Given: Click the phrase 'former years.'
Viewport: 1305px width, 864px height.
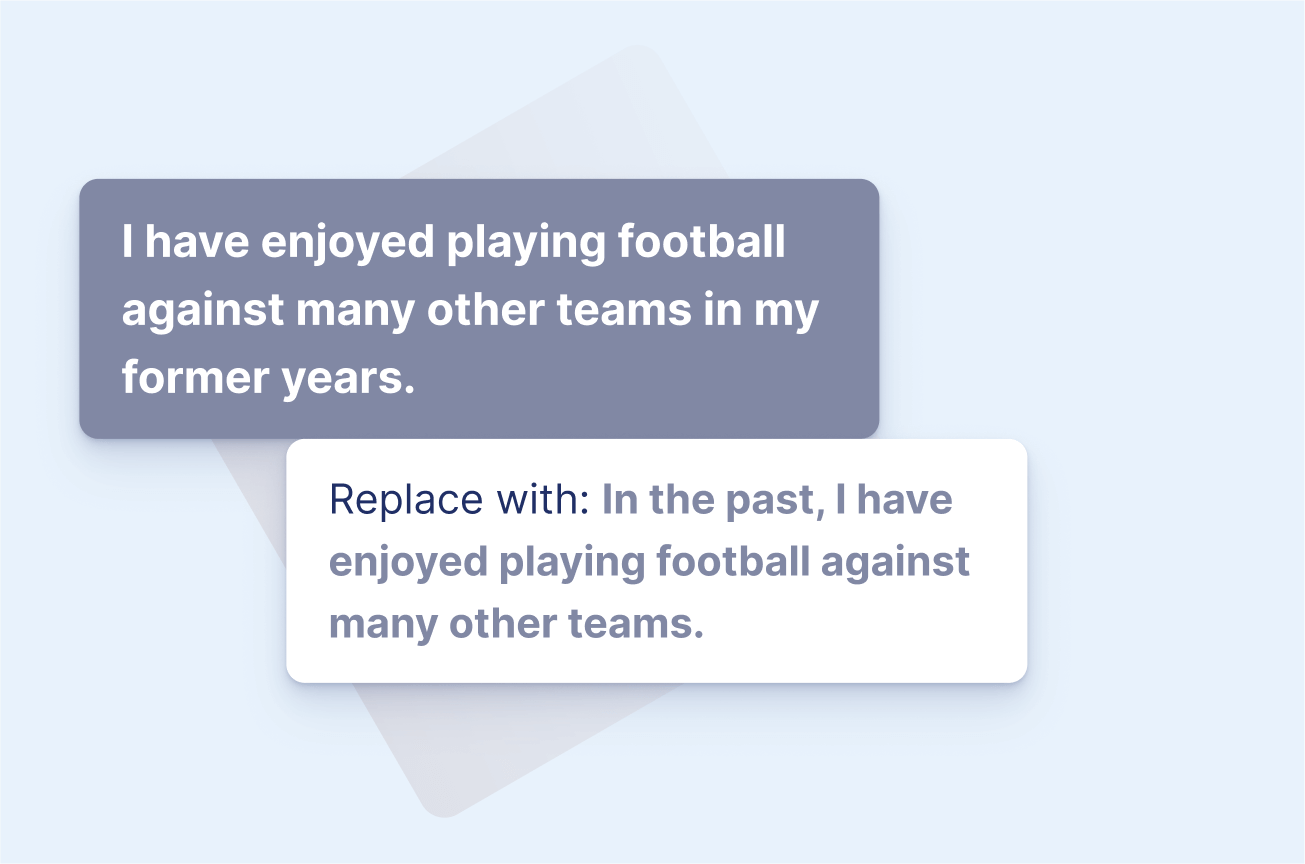Looking at the screenshot, I should (268, 378).
